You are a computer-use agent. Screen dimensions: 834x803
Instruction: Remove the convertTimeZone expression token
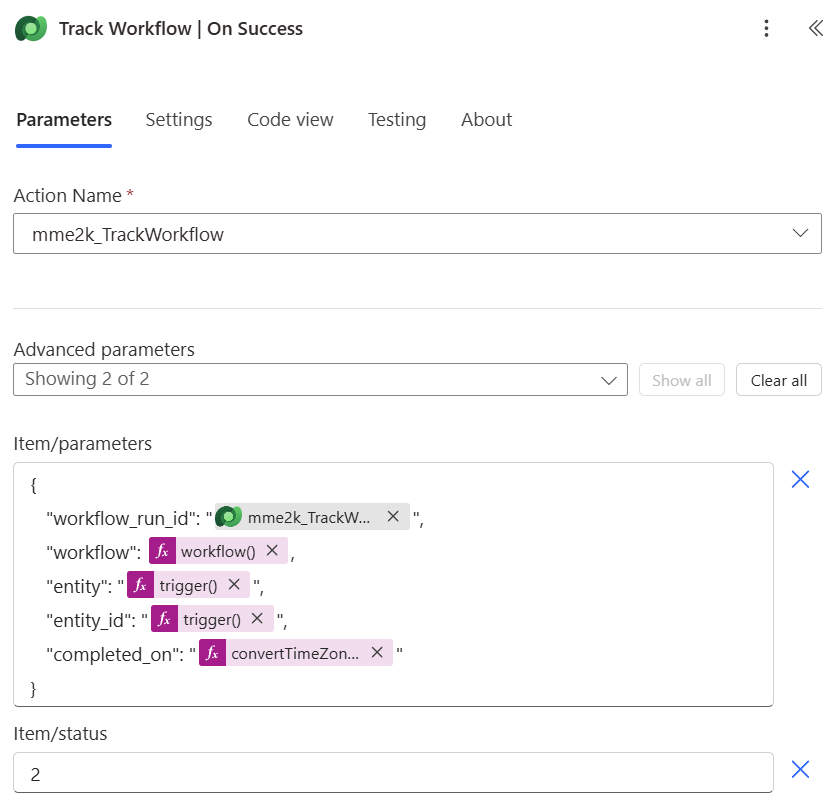(x=377, y=653)
